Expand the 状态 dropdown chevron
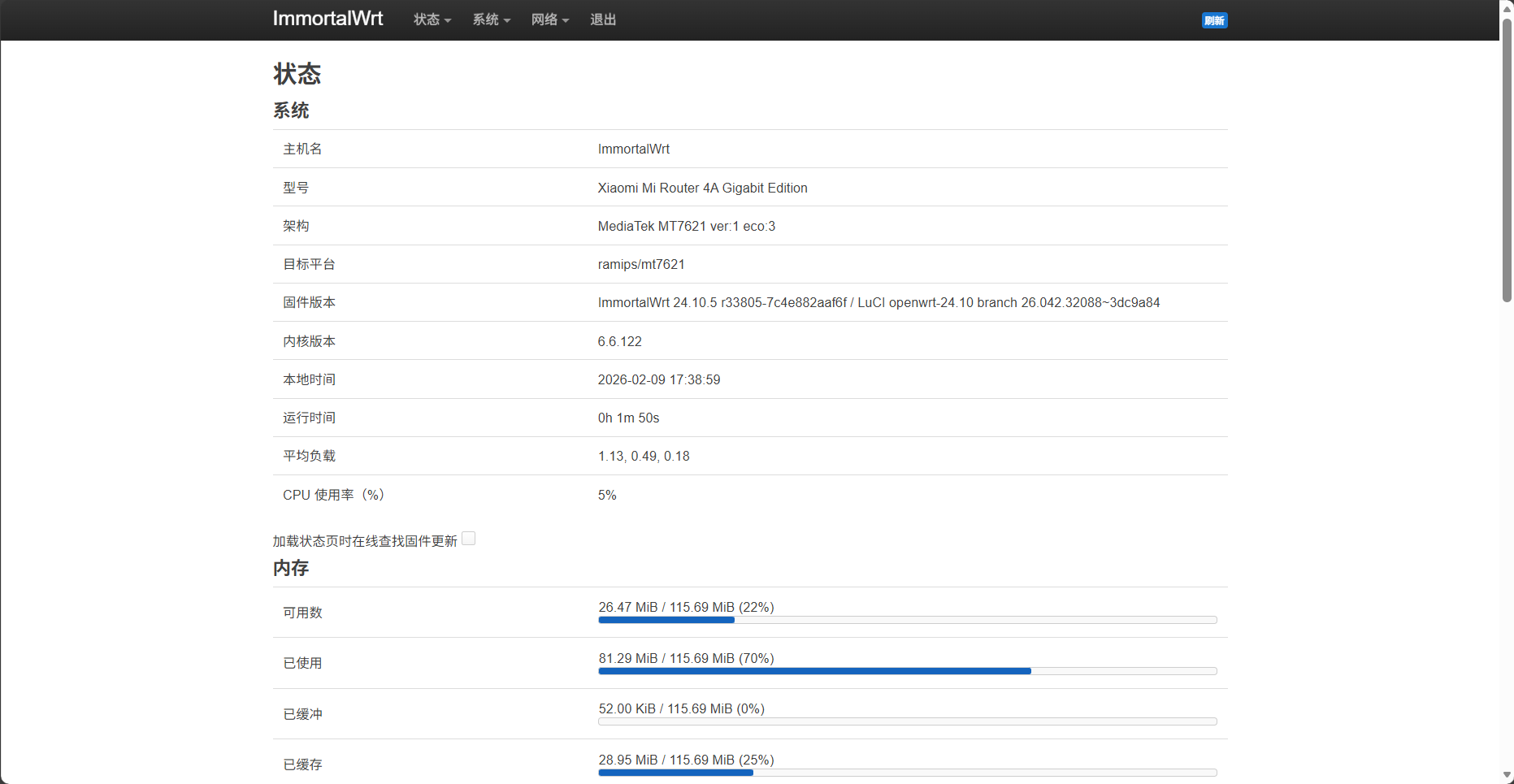This screenshot has width=1514, height=784. click(x=449, y=21)
